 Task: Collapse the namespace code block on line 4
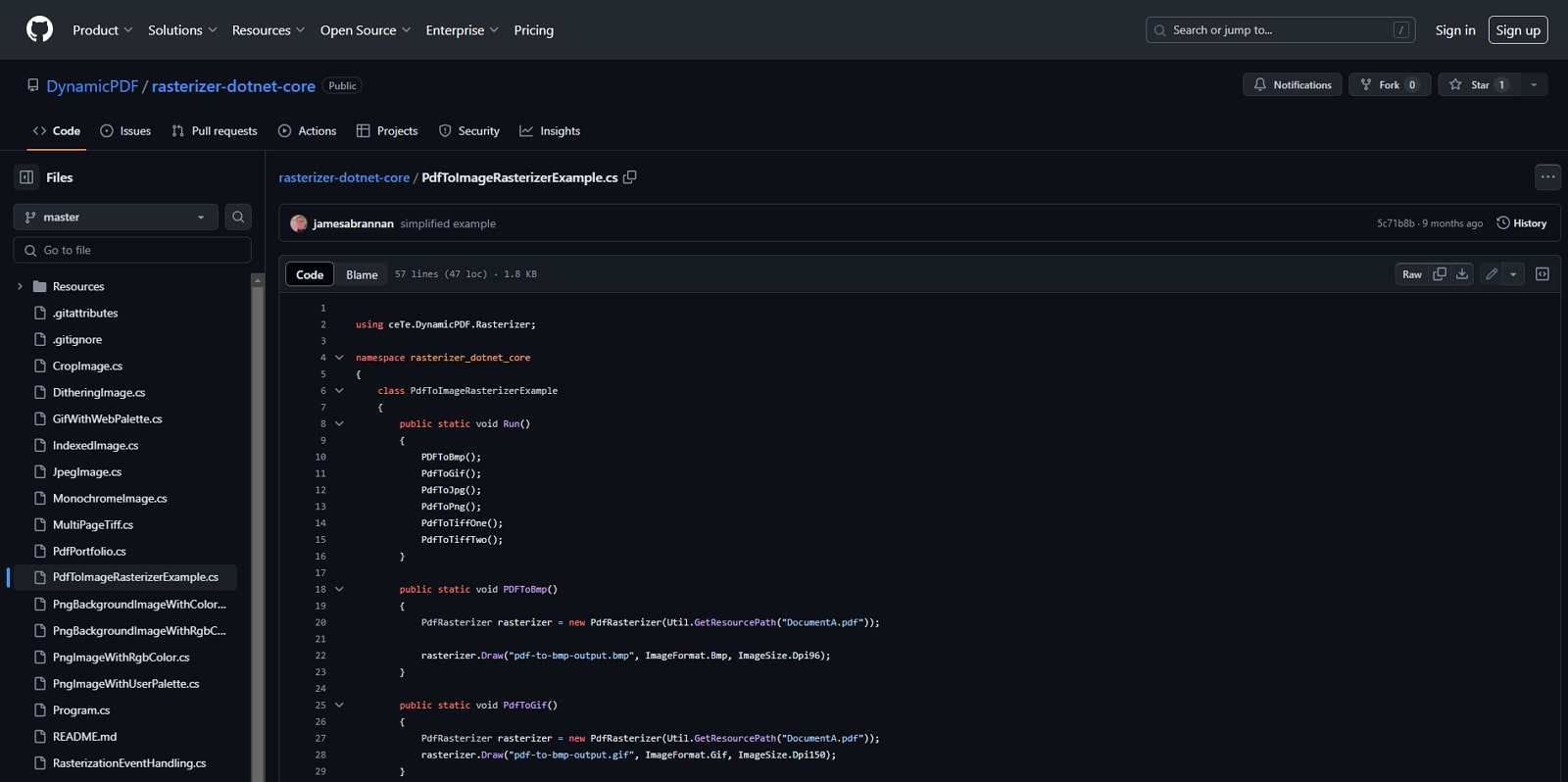point(339,358)
